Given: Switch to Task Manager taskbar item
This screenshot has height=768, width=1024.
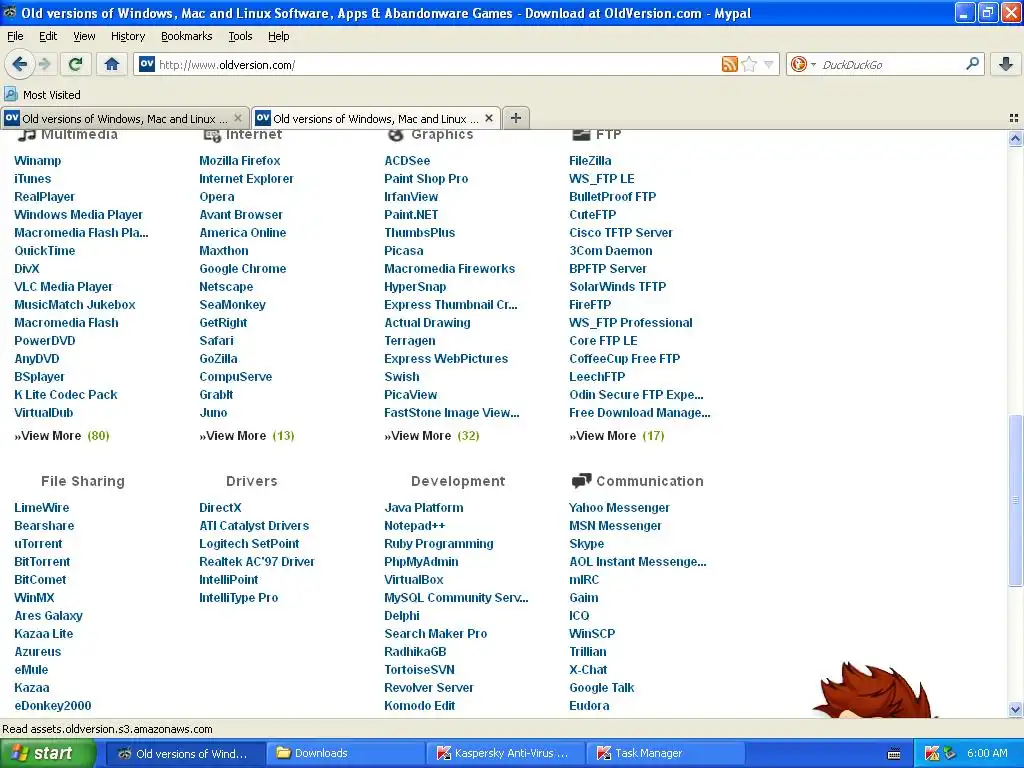Looking at the screenshot, I should pyautogui.click(x=665, y=753).
